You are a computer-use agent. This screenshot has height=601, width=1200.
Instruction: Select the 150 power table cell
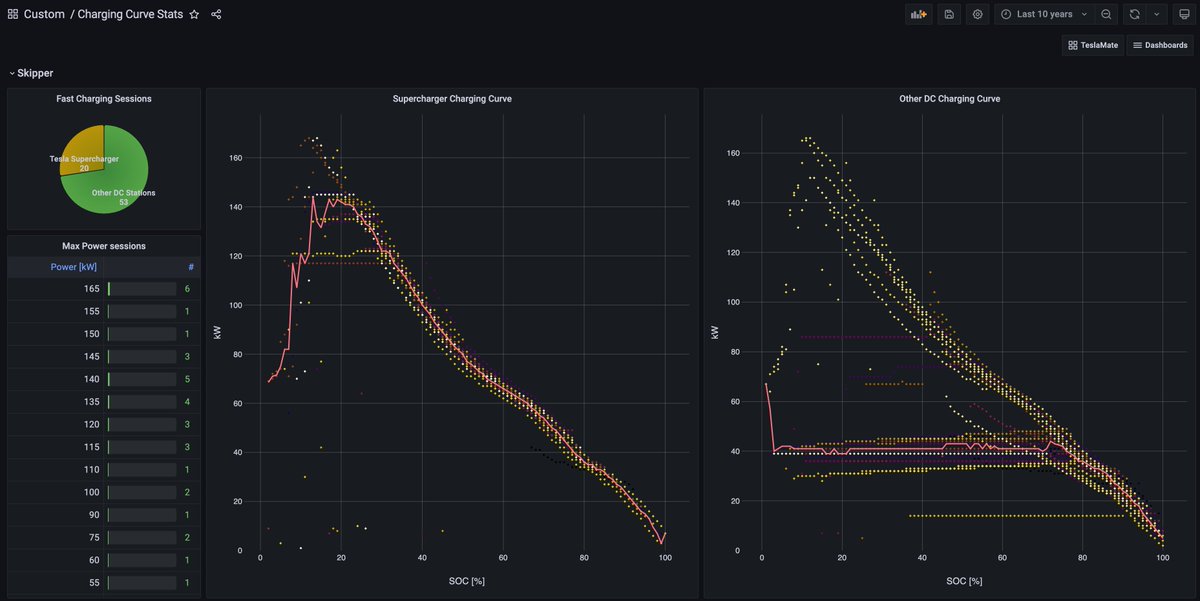point(55,334)
